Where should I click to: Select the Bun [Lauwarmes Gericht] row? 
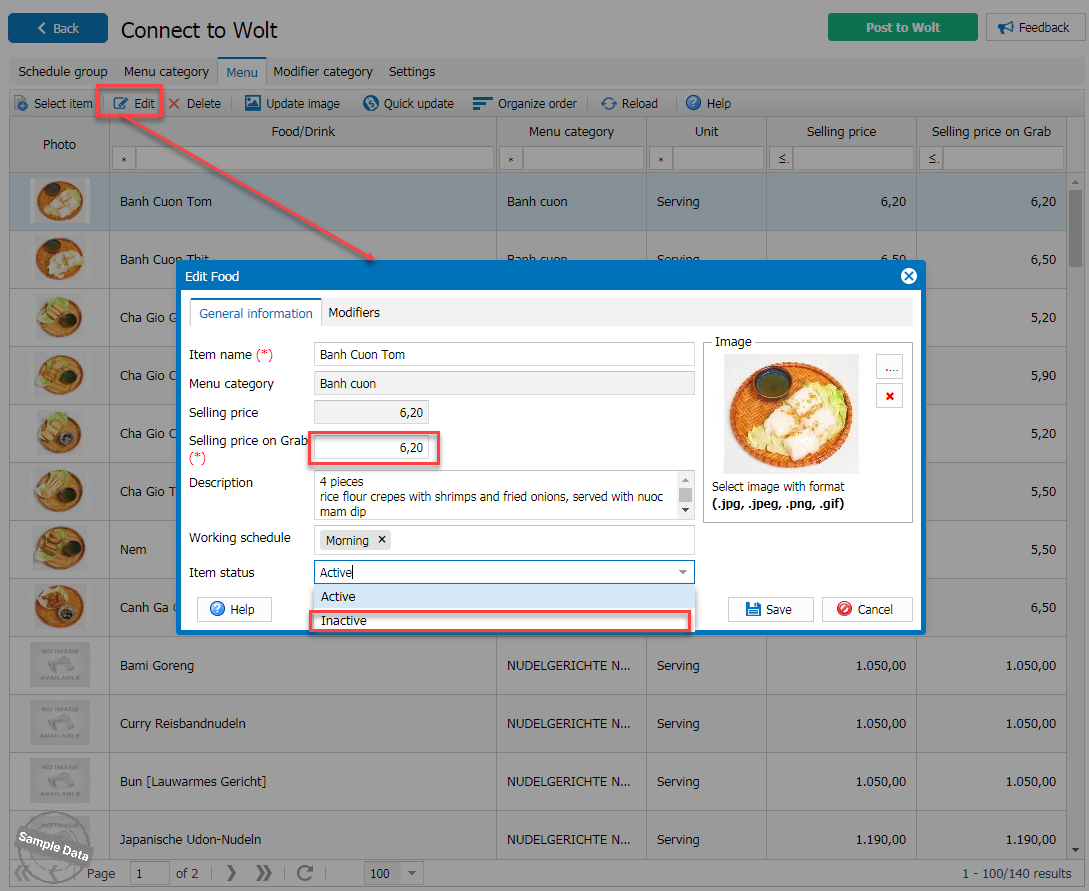pos(538,781)
